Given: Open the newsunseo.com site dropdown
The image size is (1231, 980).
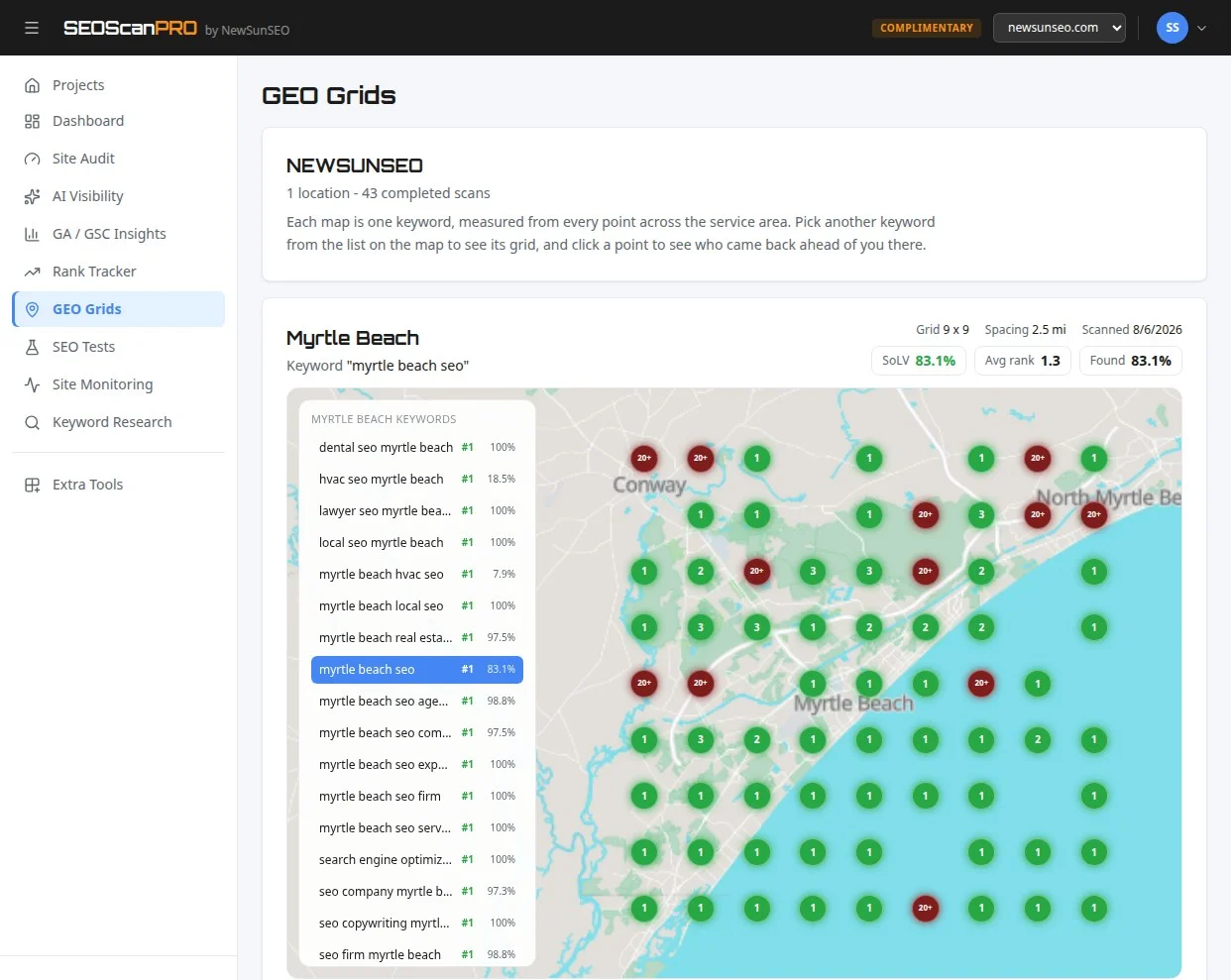Looking at the screenshot, I should (1060, 28).
